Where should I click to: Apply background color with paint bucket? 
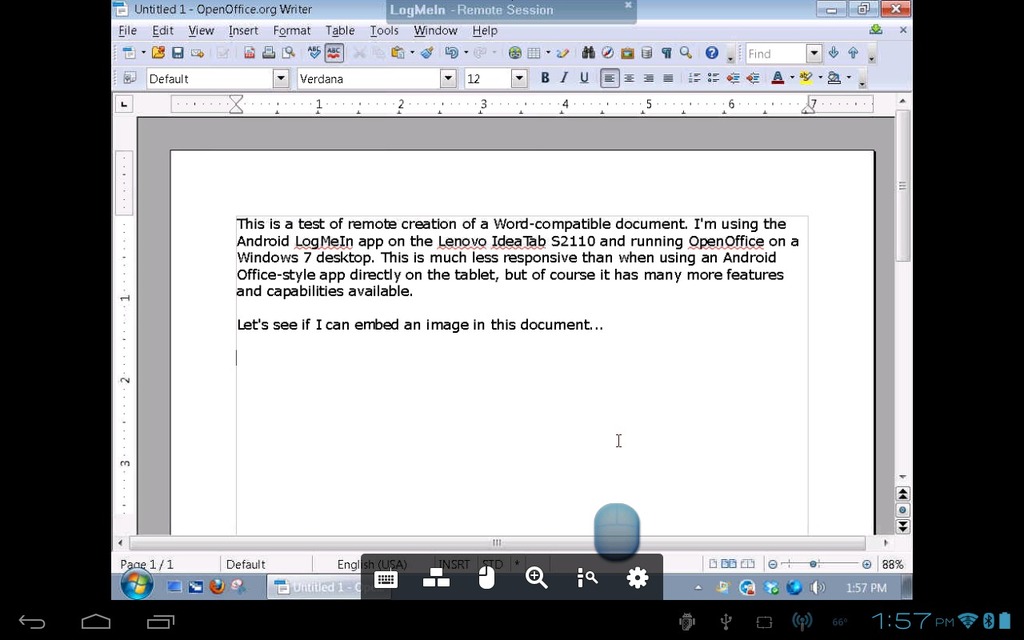(834, 78)
